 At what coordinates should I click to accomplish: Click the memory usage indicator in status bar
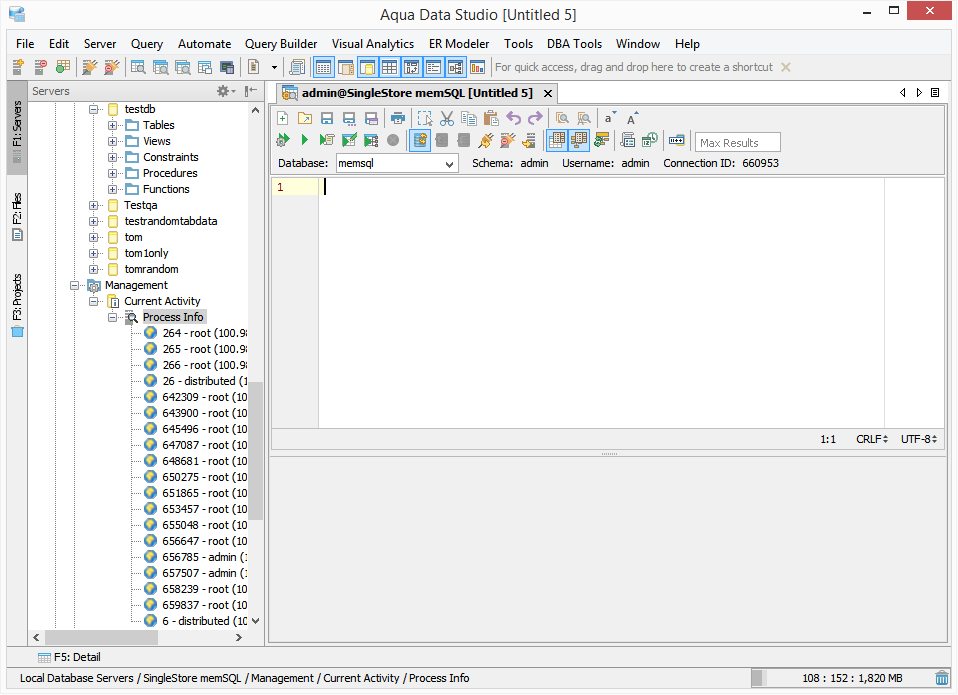pos(841,679)
